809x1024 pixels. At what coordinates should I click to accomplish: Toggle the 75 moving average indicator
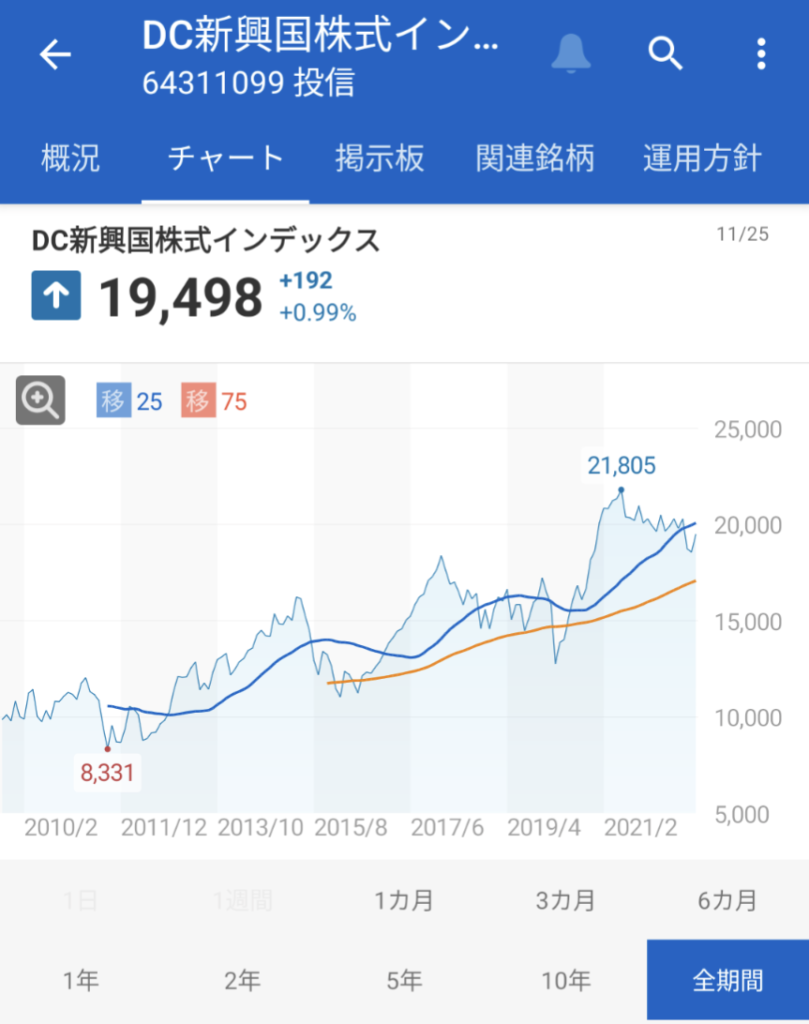(x=215, y=401)
